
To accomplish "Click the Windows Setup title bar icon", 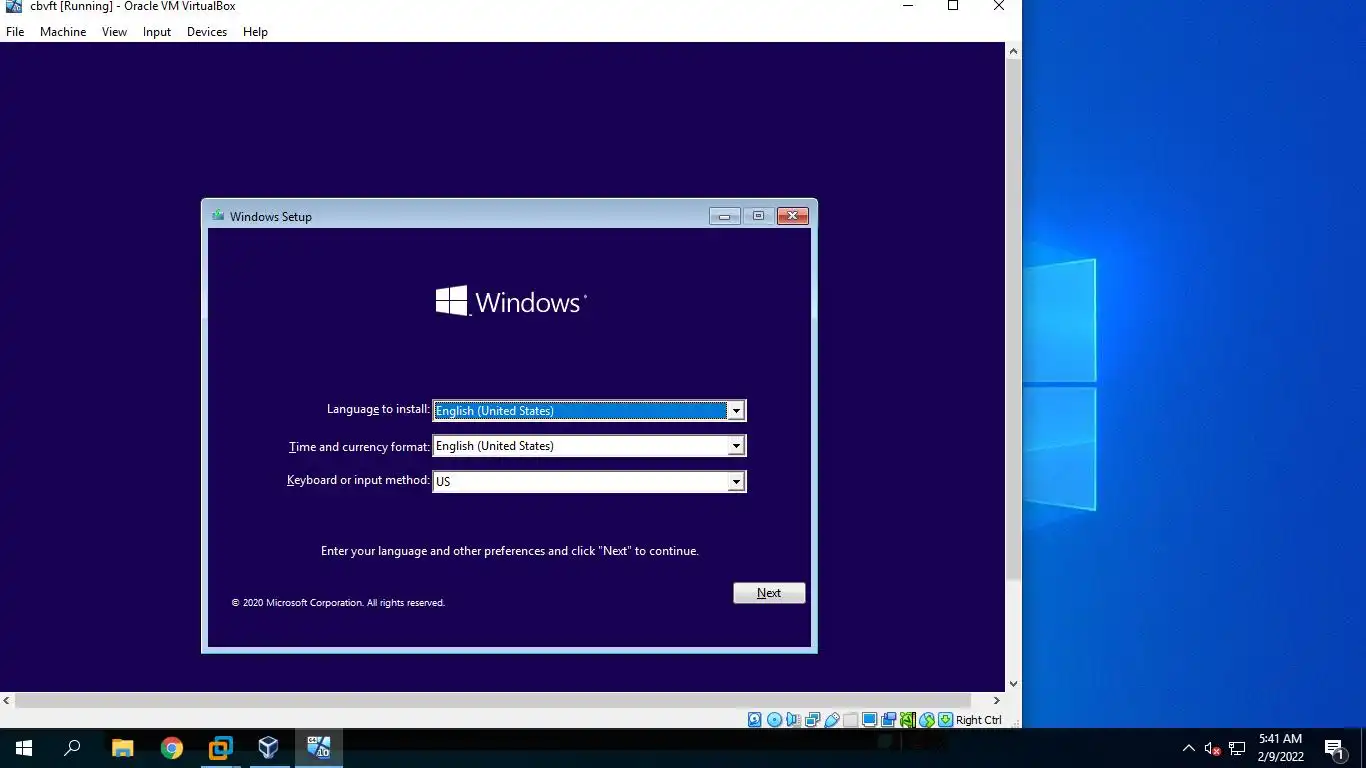I will point(217,216).
